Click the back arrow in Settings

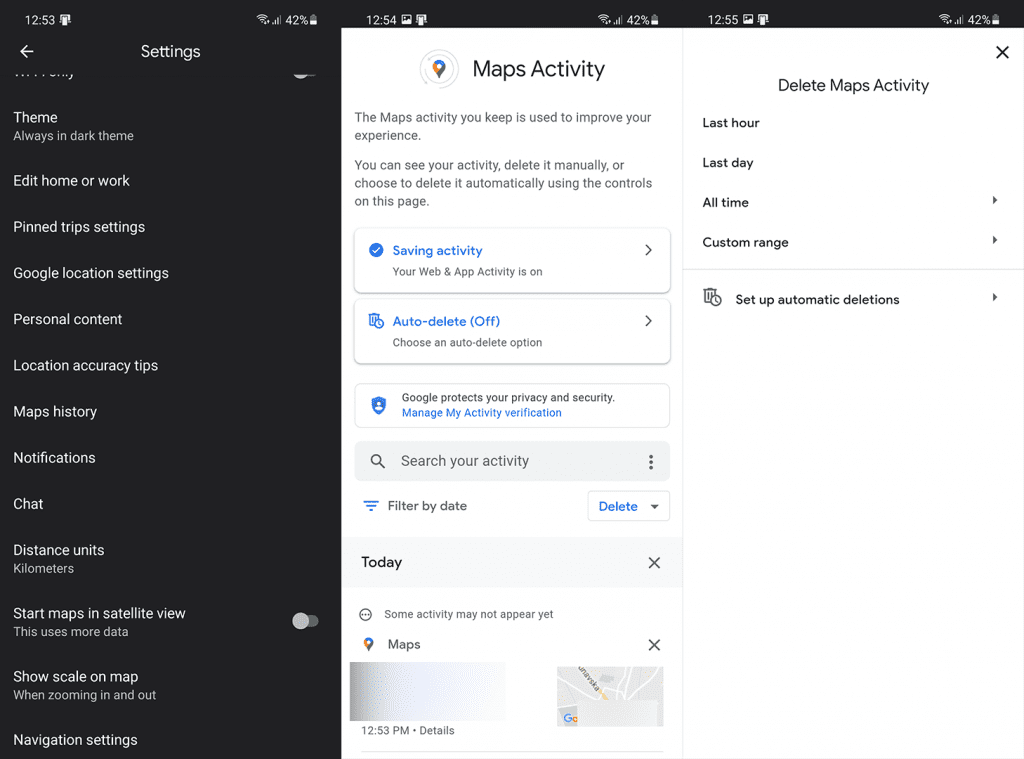point(26,51)
